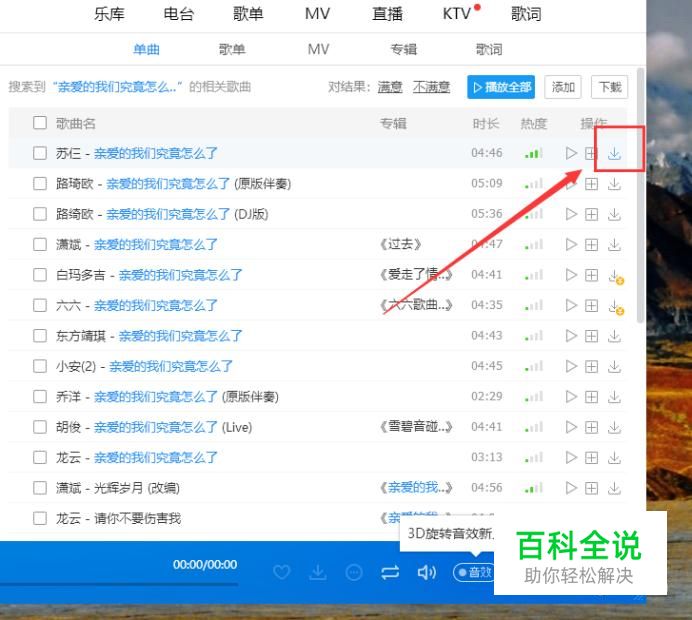Open album 《亲爱的我..》 link of 潇斌
Image resolution: width=692 pixels, height=620 pixels.
(416, 488)
